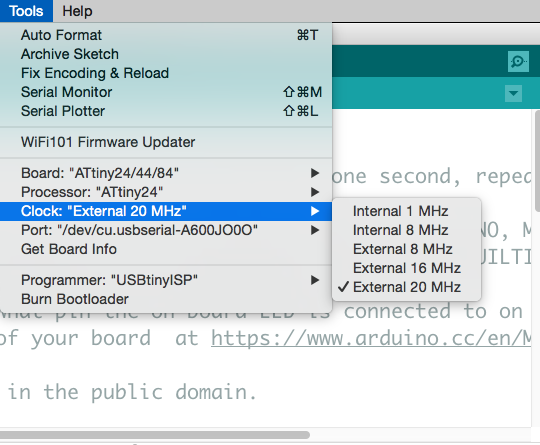Click the vertical editor scrollbar thumb
This screenshot has width=540, height=445.
[x=538, y=161]
